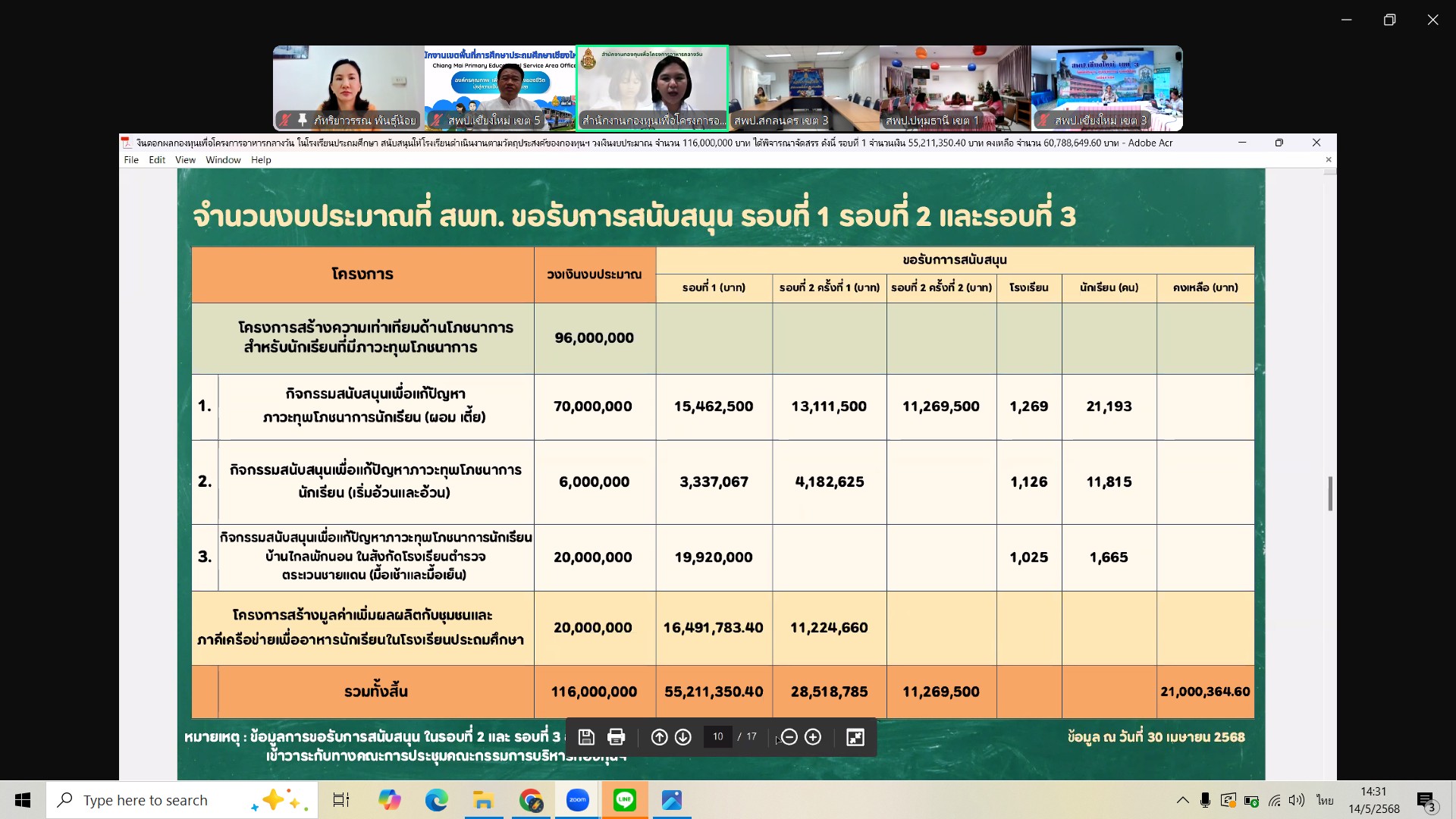Click the รวมทั้งสิ้น total row label

tap(376, 692)
